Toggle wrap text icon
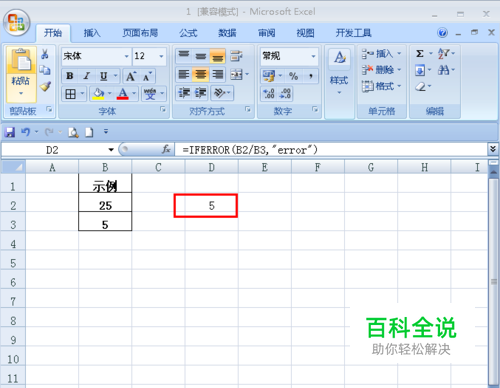 click(236, 56)
